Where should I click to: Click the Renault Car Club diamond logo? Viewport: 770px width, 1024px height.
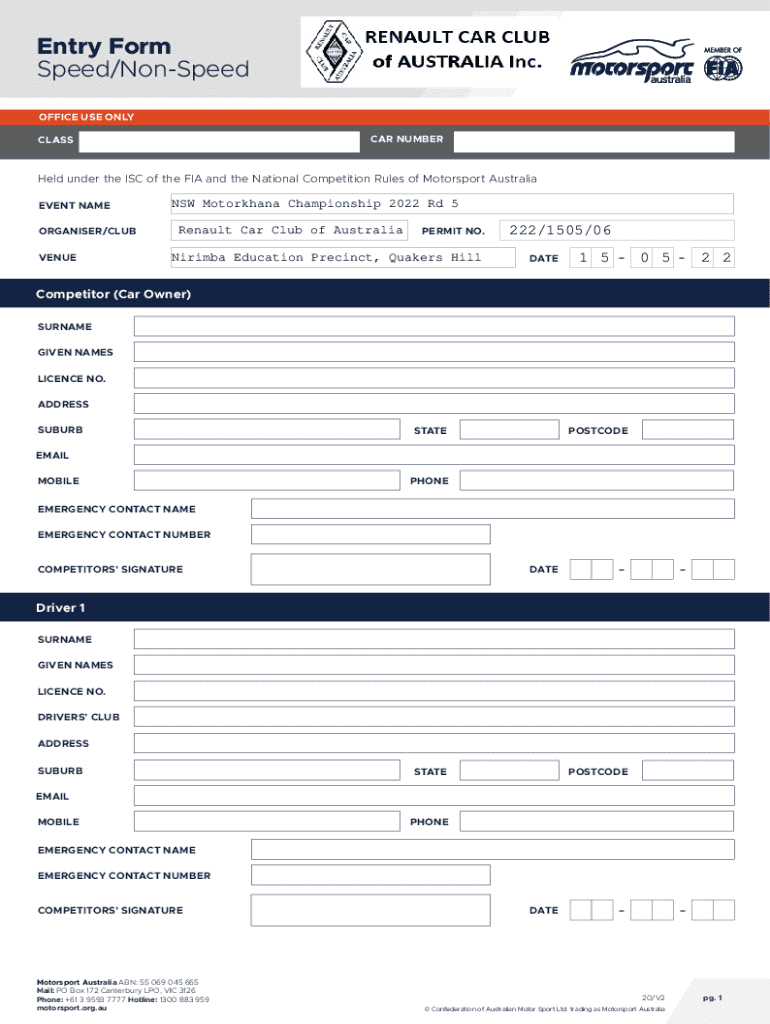pyautogui.click(x=331, y=52)
